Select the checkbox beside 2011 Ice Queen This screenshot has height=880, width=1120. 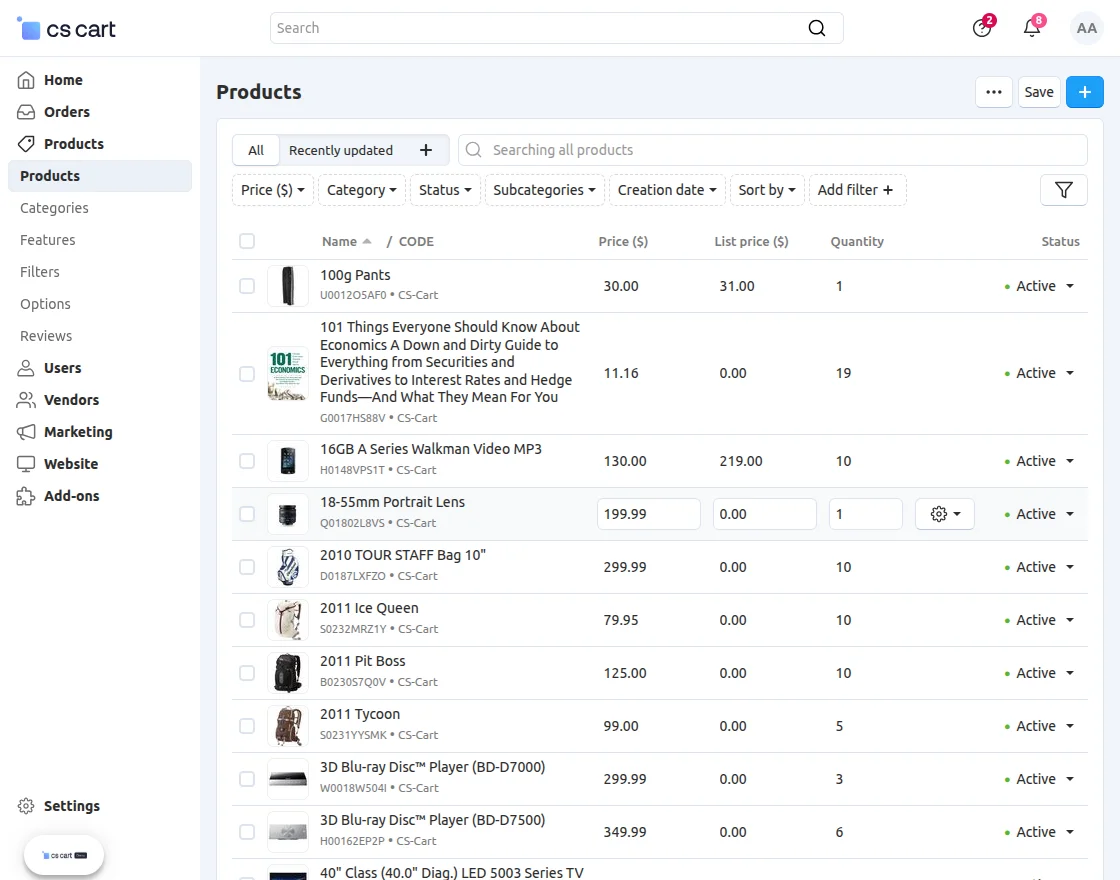246,619
